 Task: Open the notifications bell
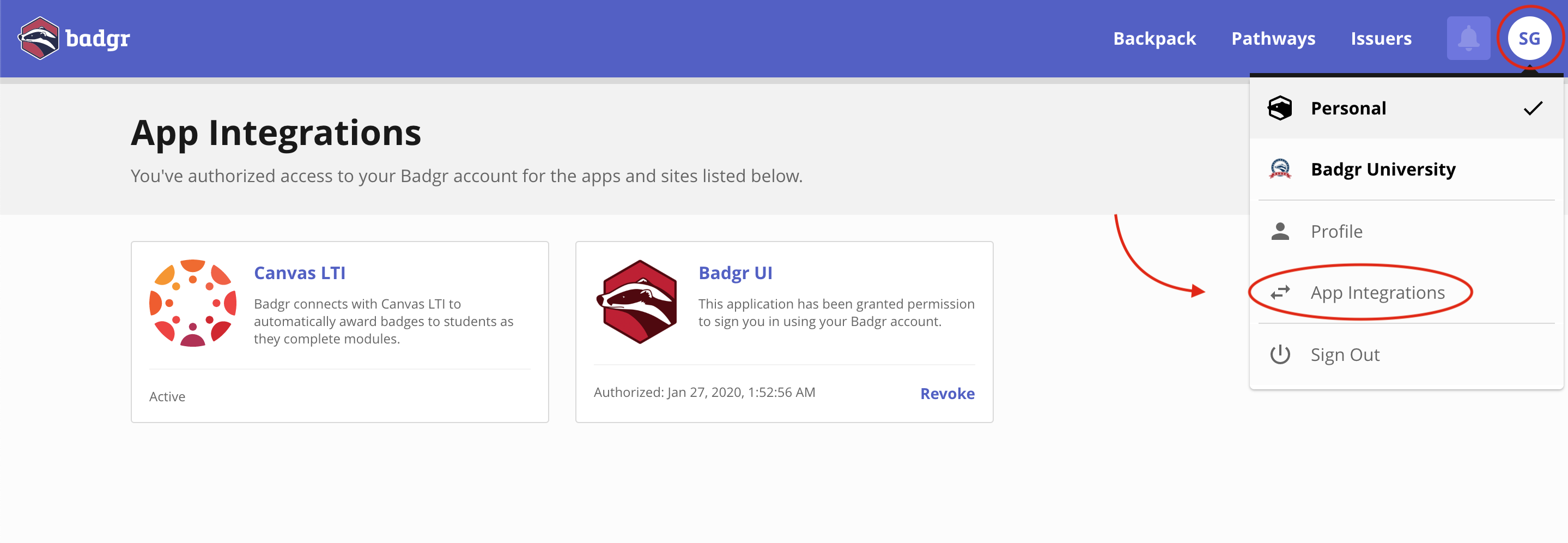(1468, 38)
